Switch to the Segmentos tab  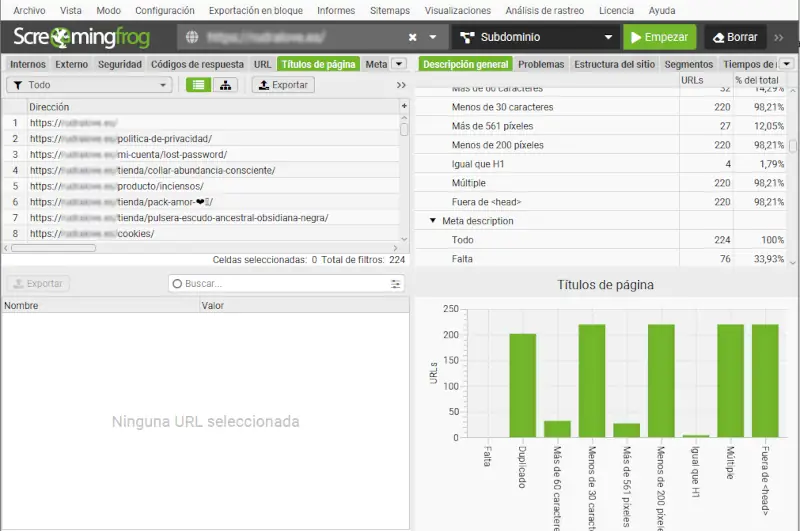(688, 64)
